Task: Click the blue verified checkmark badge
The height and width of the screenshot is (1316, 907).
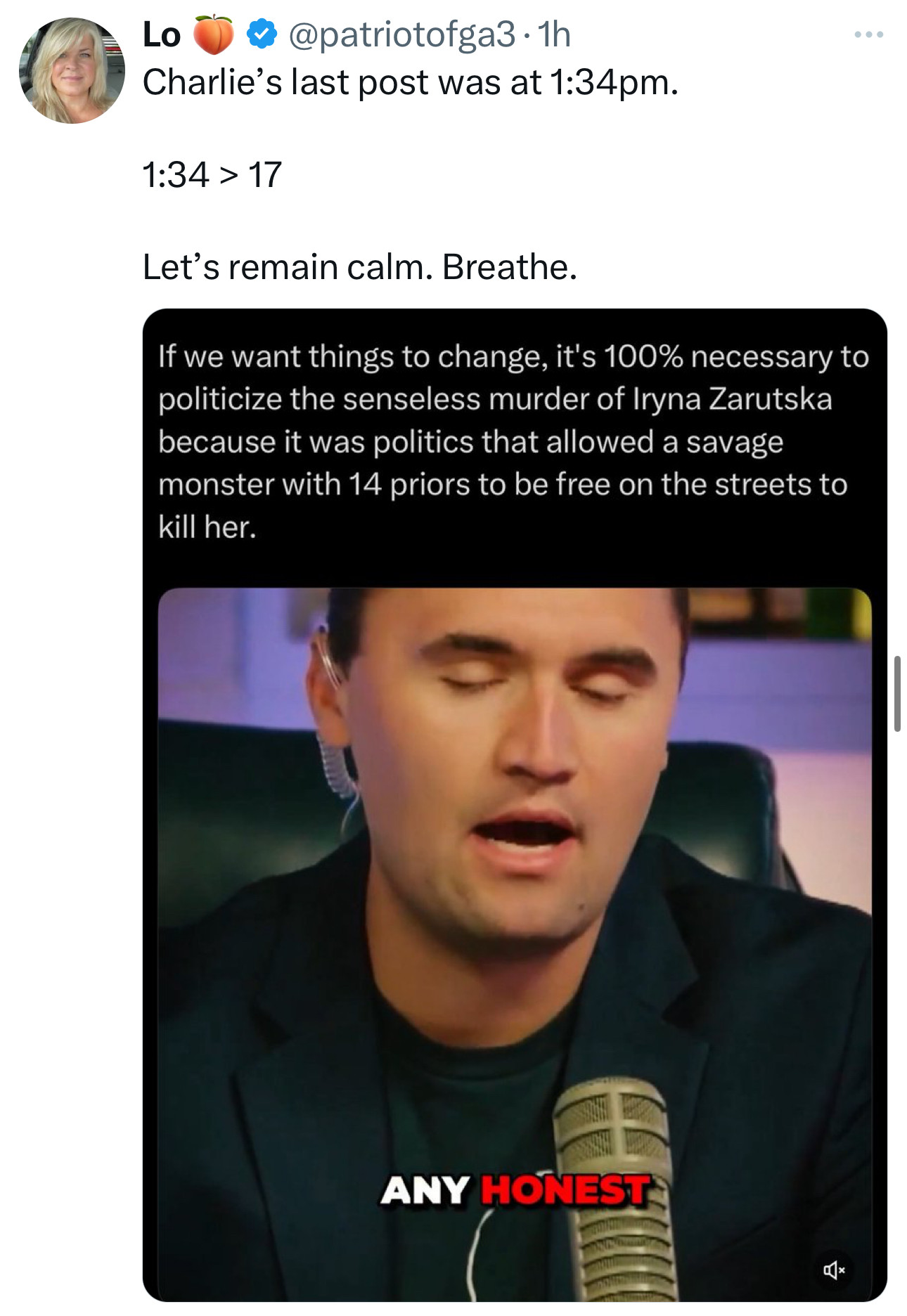Action: (262, 34)
